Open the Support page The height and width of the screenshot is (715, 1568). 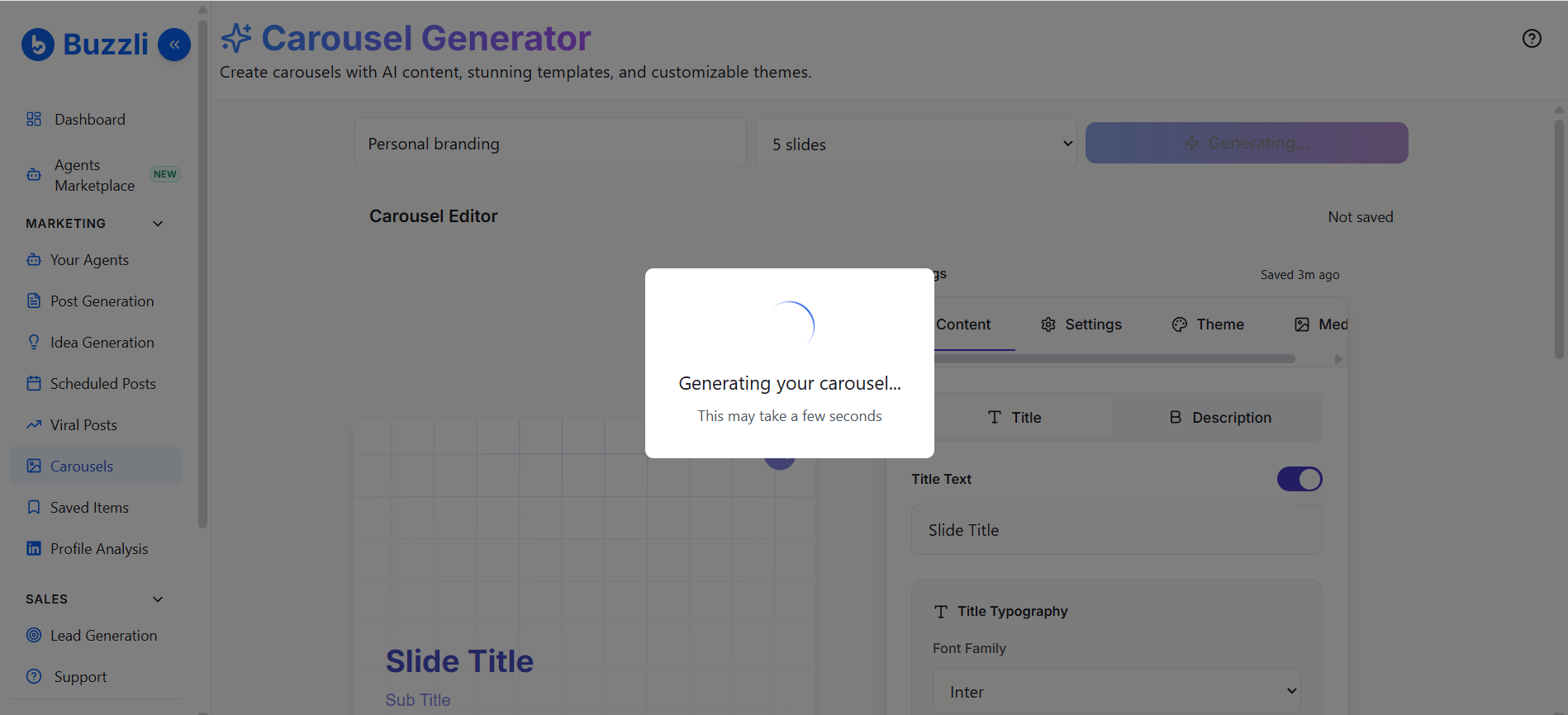click(96, 676)
